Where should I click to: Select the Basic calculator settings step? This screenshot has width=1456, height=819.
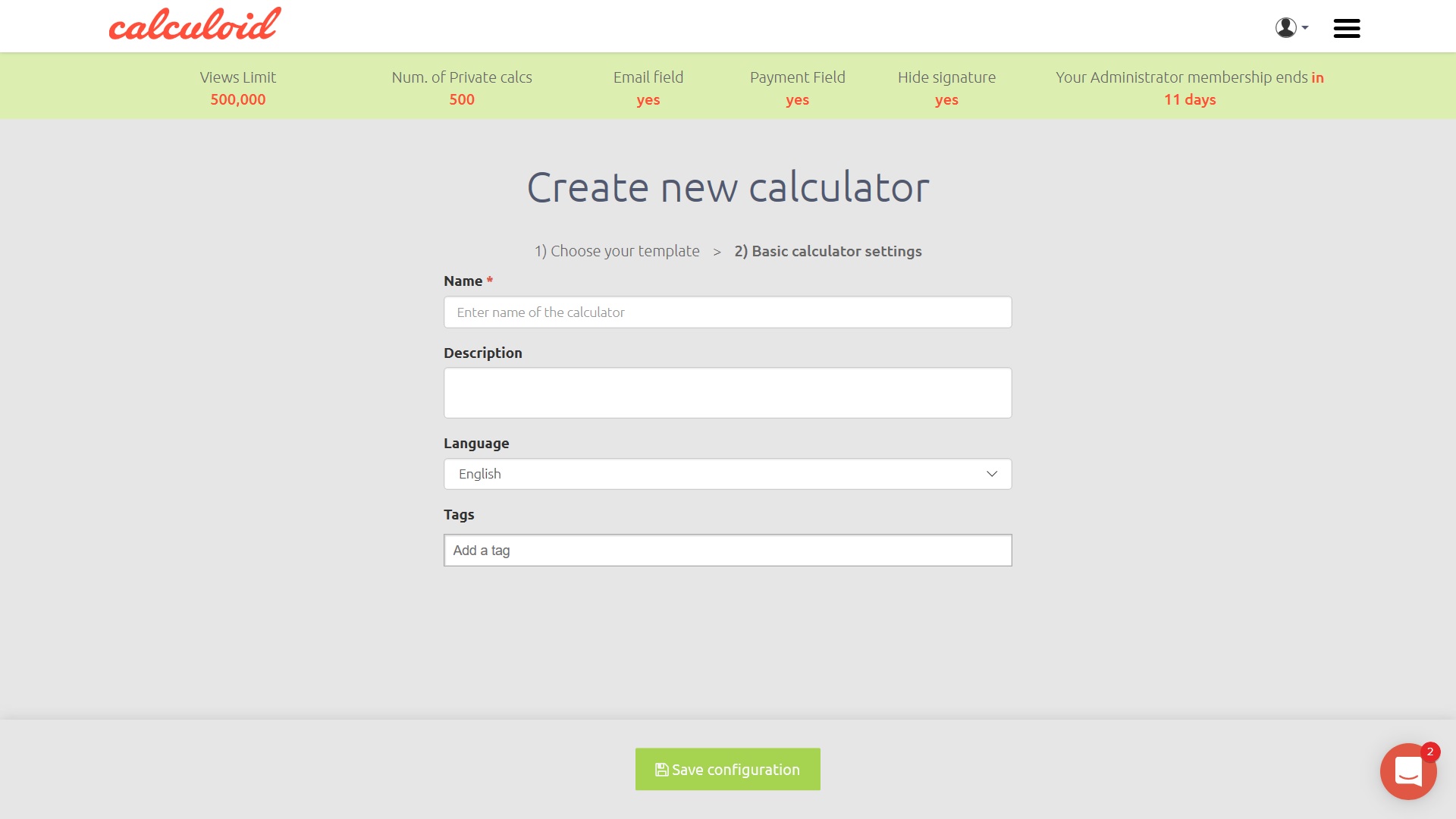coord(827,251)
